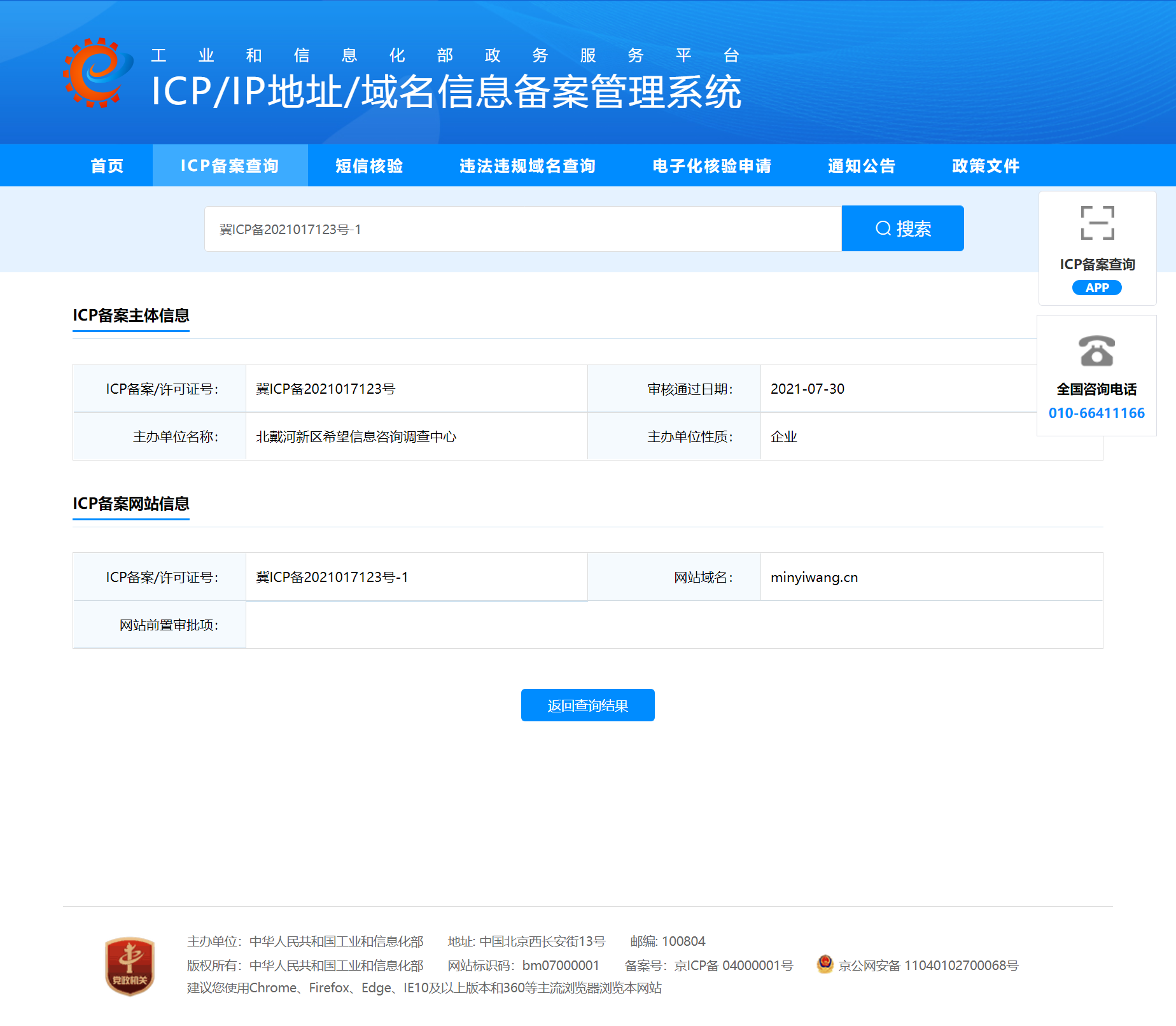1176x1026 pixels.
Task: Go to 短信核验 tab
Action: click(x=369, y=165)
